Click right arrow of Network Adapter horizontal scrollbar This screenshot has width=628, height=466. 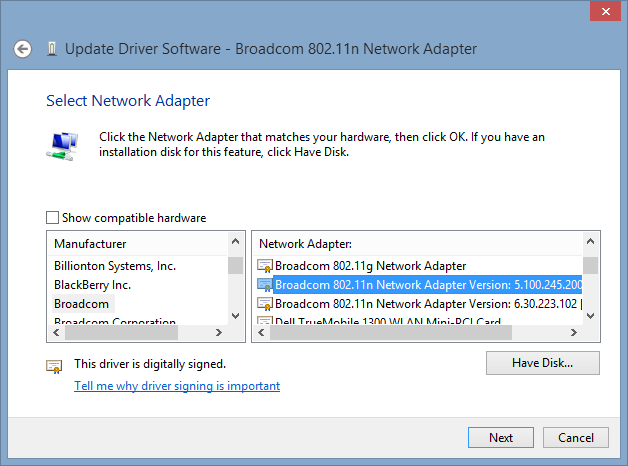(x=574, y=333)
